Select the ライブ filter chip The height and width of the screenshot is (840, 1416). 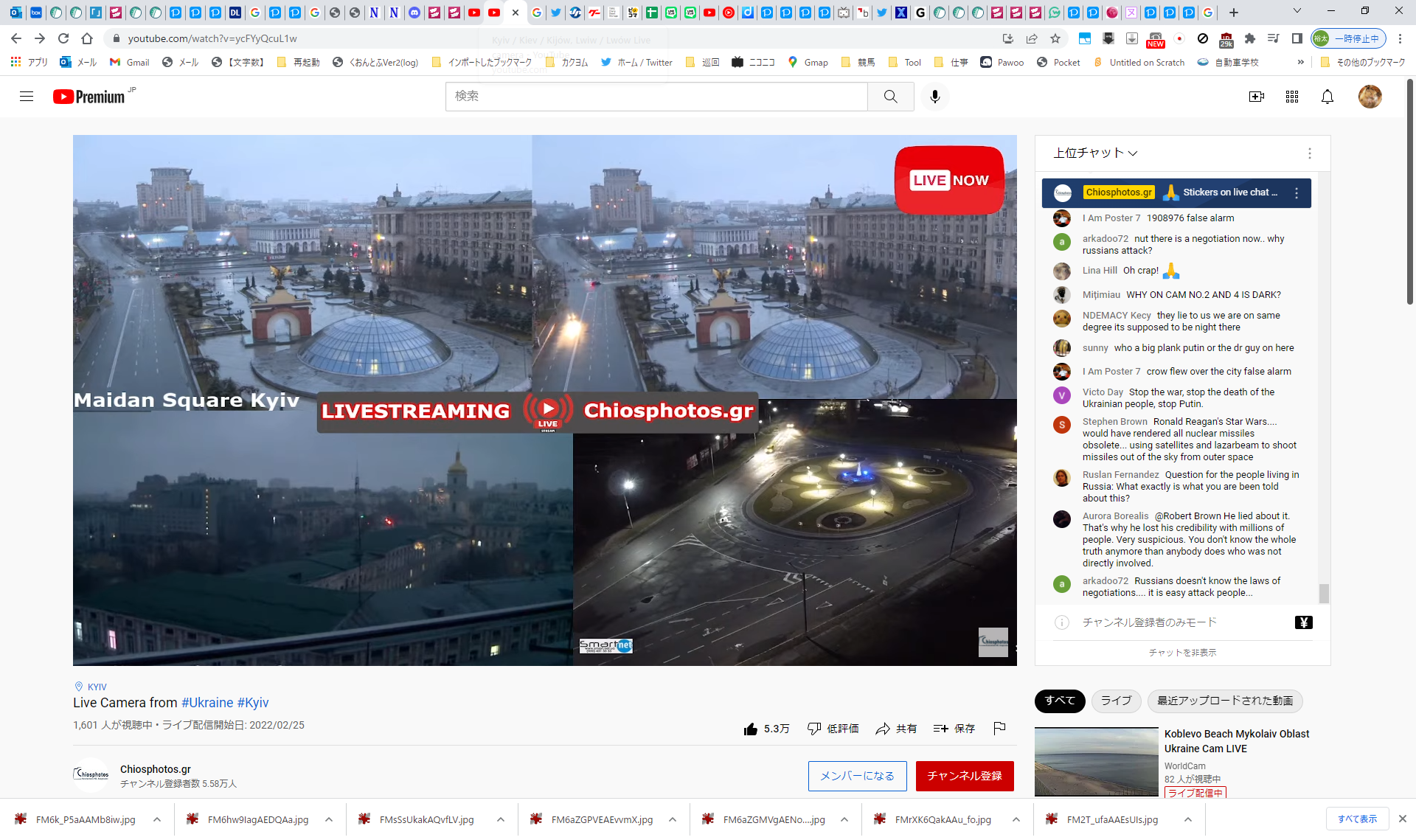coord(1115,701)
